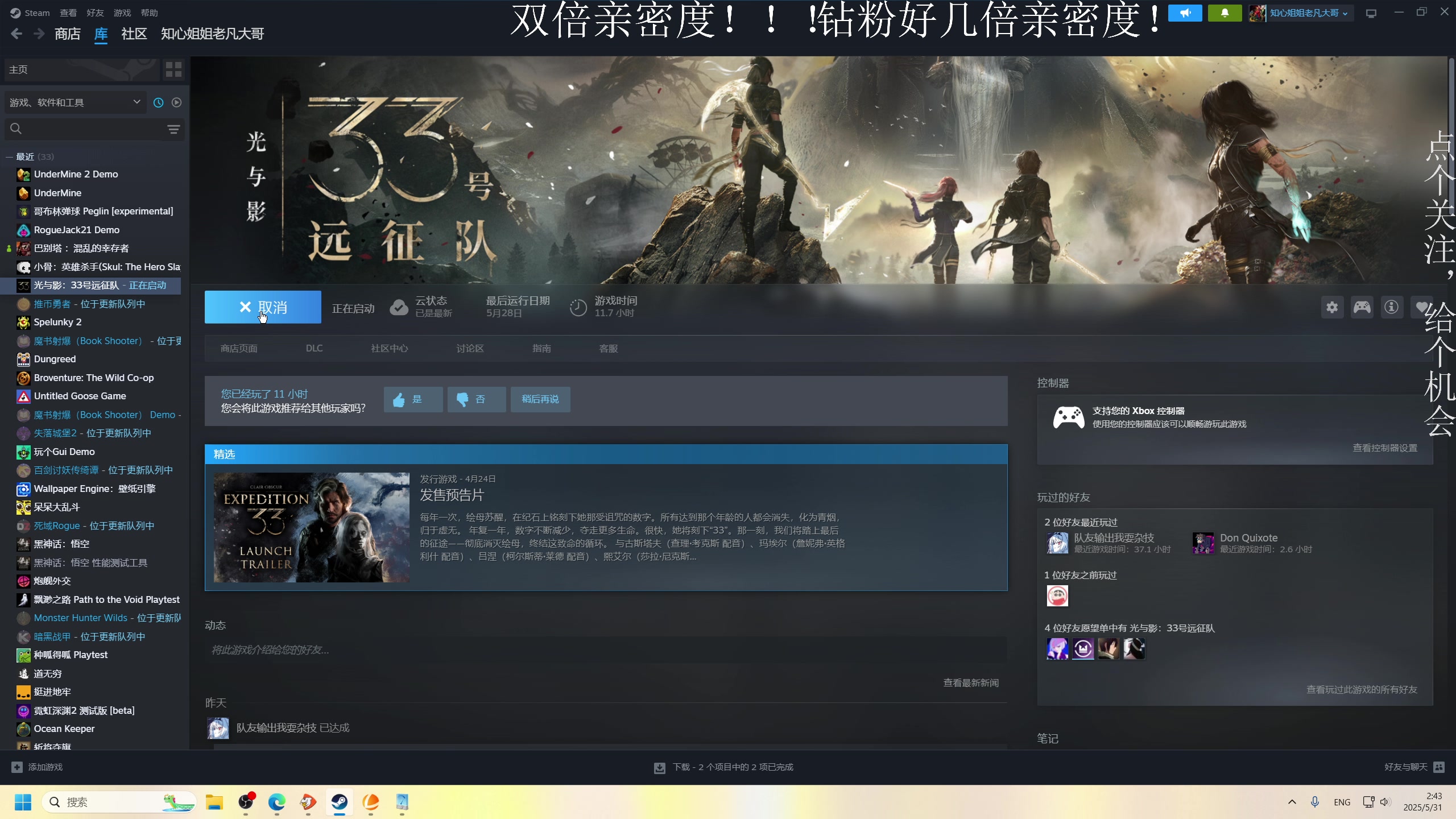Click the 否 thumbs-down button
1456x819 pixels.
tap(477, 399)
